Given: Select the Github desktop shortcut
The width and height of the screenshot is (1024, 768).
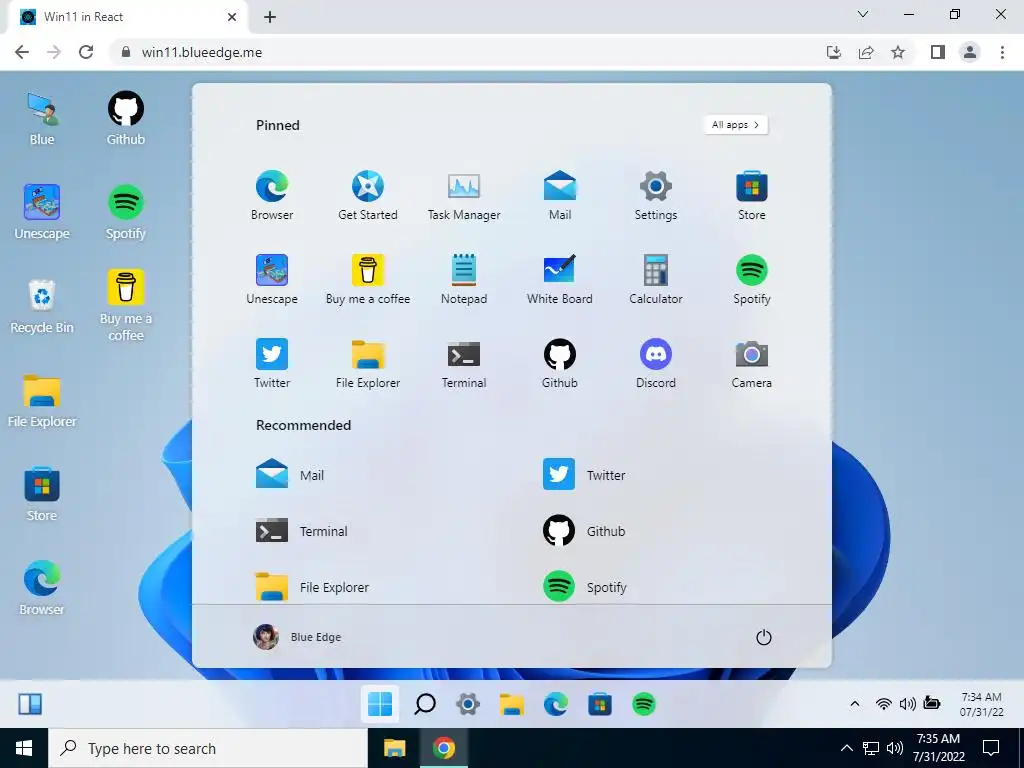Looking at the screenshot, I should 125,118.
